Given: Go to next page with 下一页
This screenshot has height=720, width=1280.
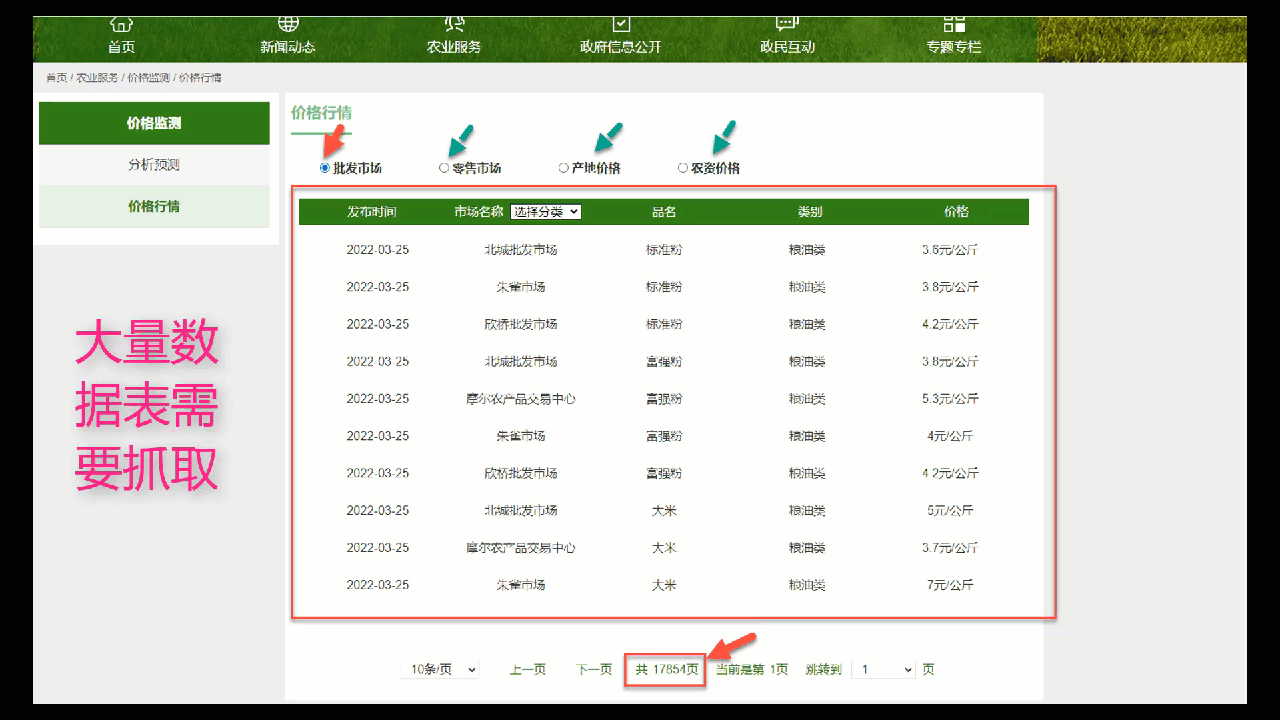Looking at the screenshot, I should [593, 670].
